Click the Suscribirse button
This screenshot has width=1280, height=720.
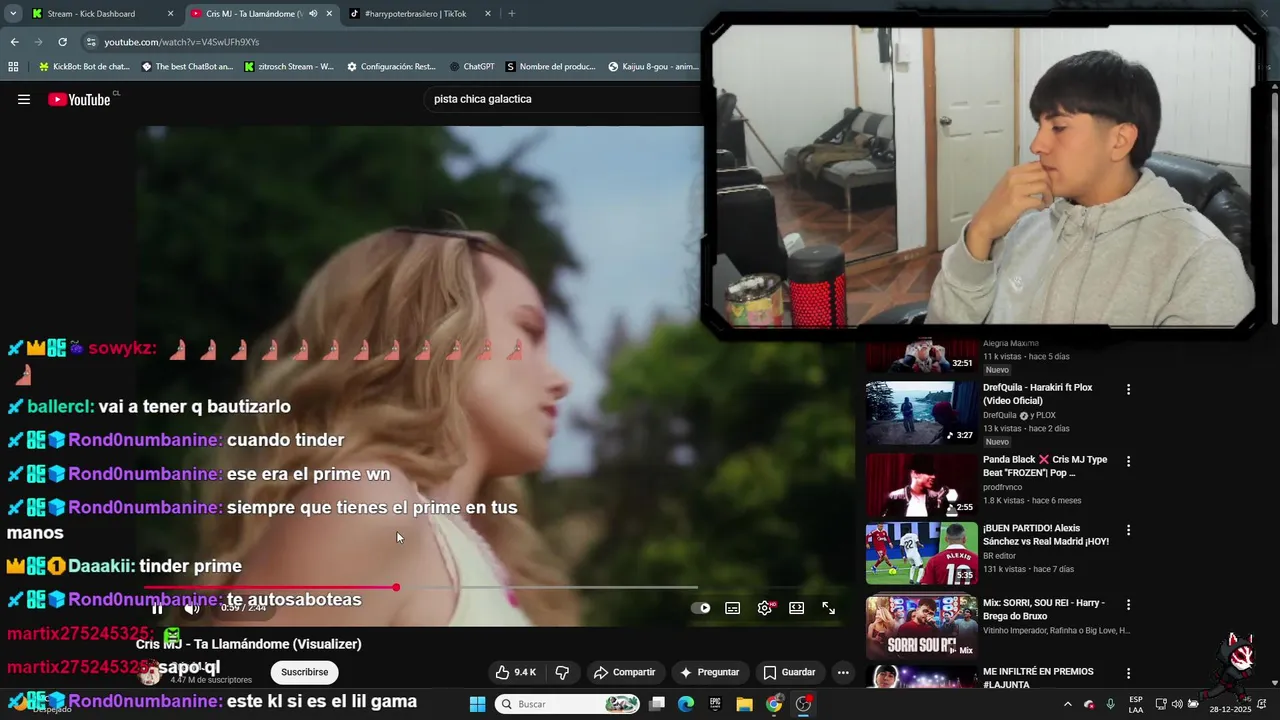[304, 672]
